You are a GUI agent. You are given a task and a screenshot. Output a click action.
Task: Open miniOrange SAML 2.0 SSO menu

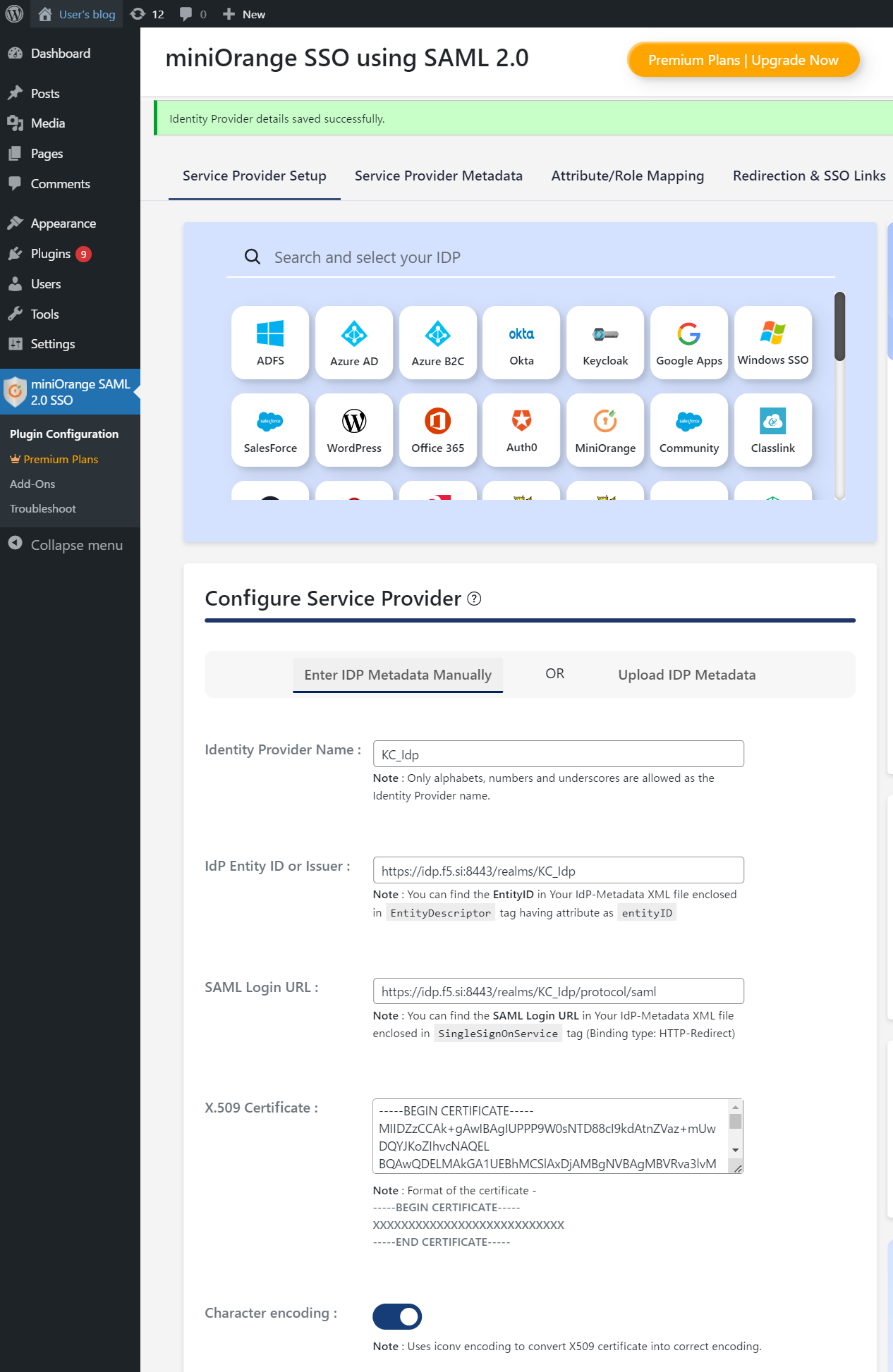pos(70,392)
